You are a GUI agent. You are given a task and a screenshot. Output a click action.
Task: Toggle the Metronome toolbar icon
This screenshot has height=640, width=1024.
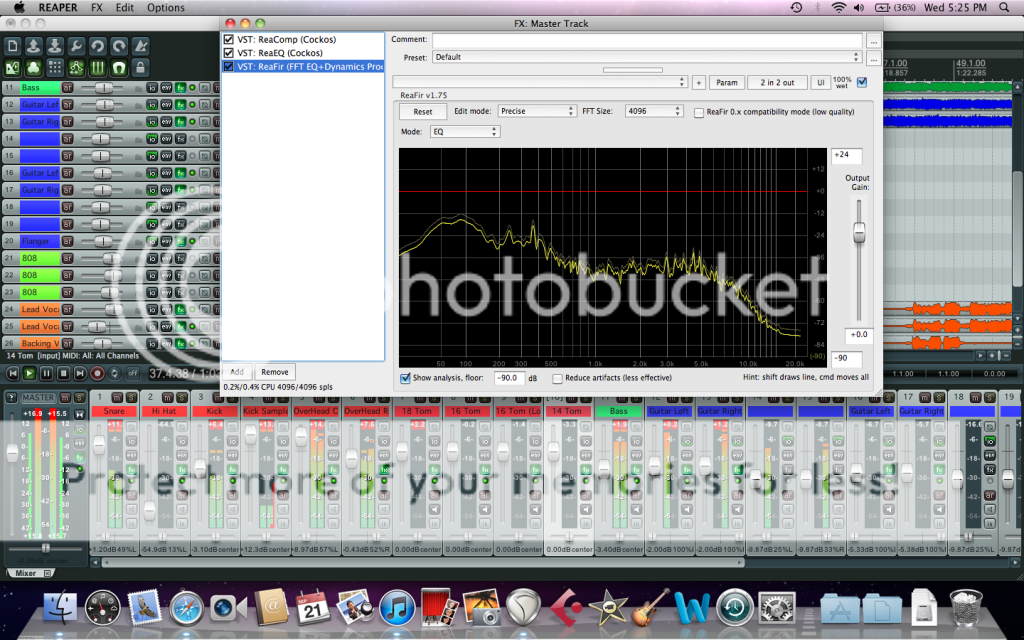pos(140,46)
